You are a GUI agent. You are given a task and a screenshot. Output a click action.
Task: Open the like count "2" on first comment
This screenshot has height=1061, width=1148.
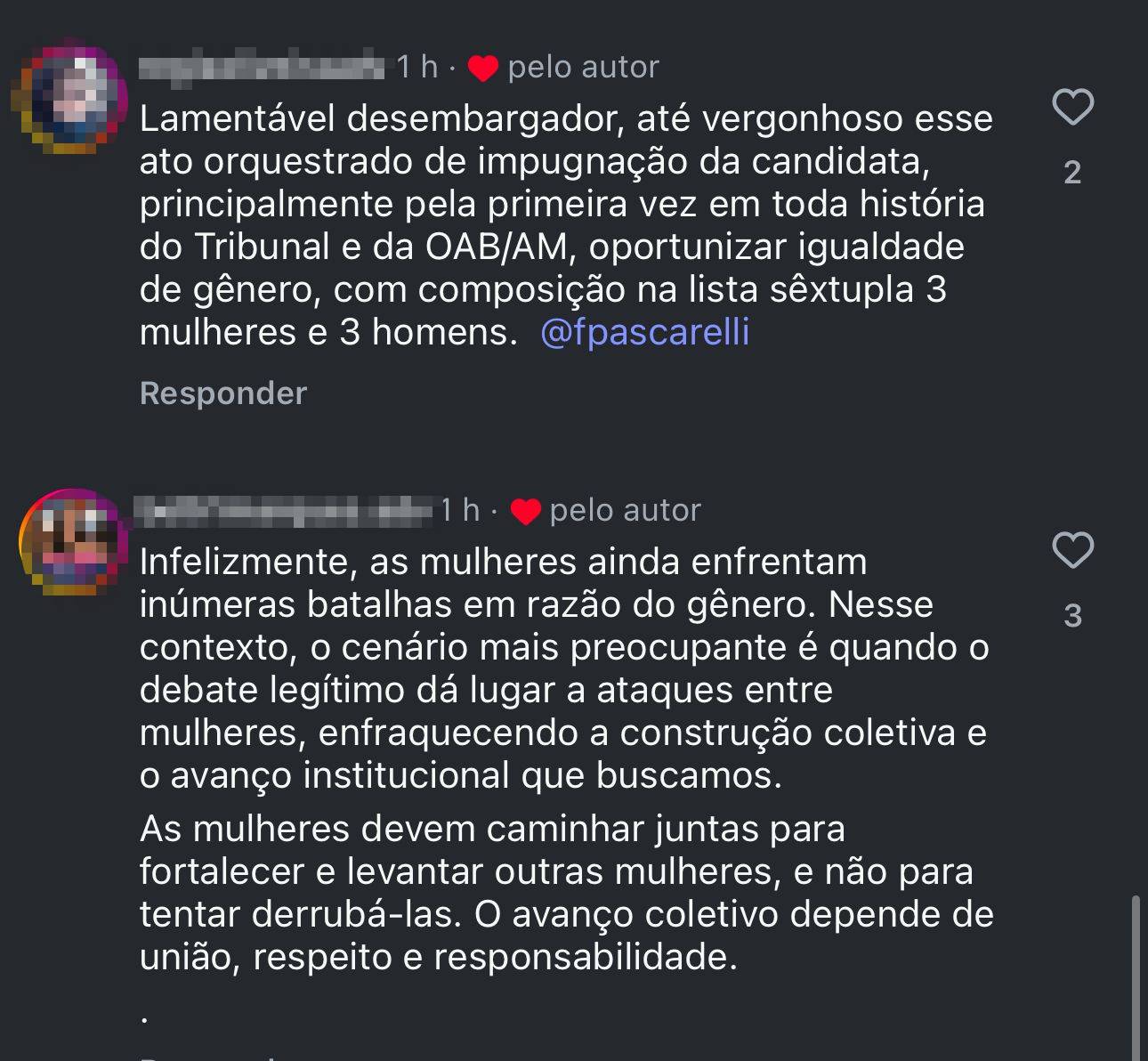[x=1072, y=172]
